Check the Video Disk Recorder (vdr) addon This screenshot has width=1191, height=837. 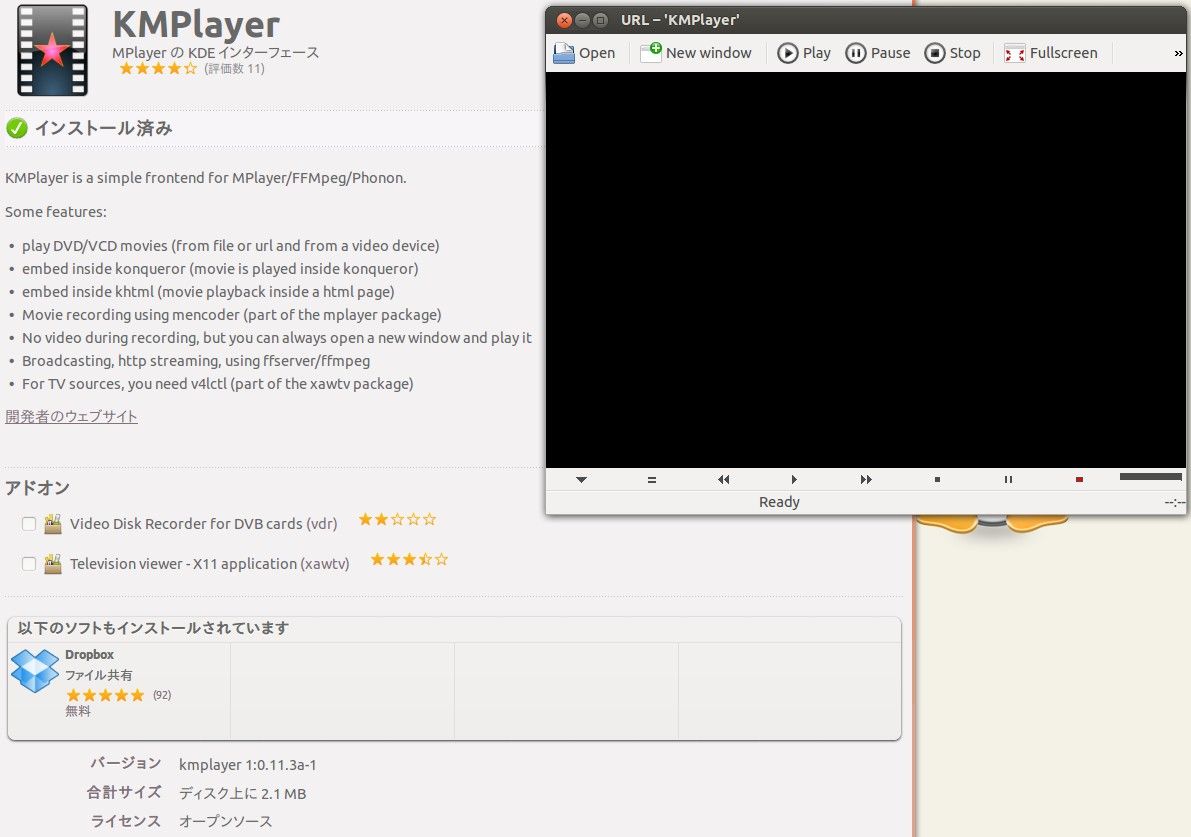click(x=29, y=523)
